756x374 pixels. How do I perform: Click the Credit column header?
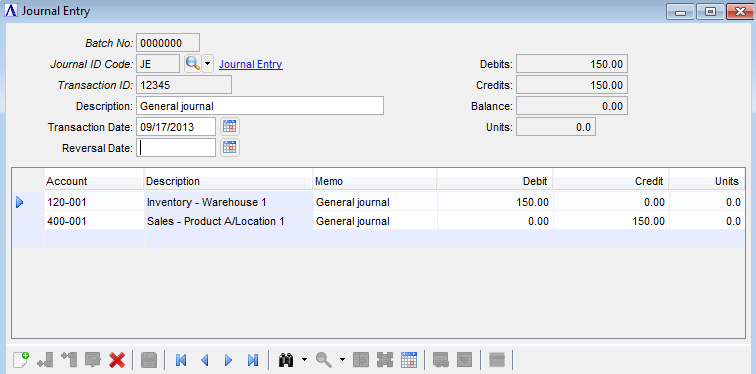click(x=611, y=181)
